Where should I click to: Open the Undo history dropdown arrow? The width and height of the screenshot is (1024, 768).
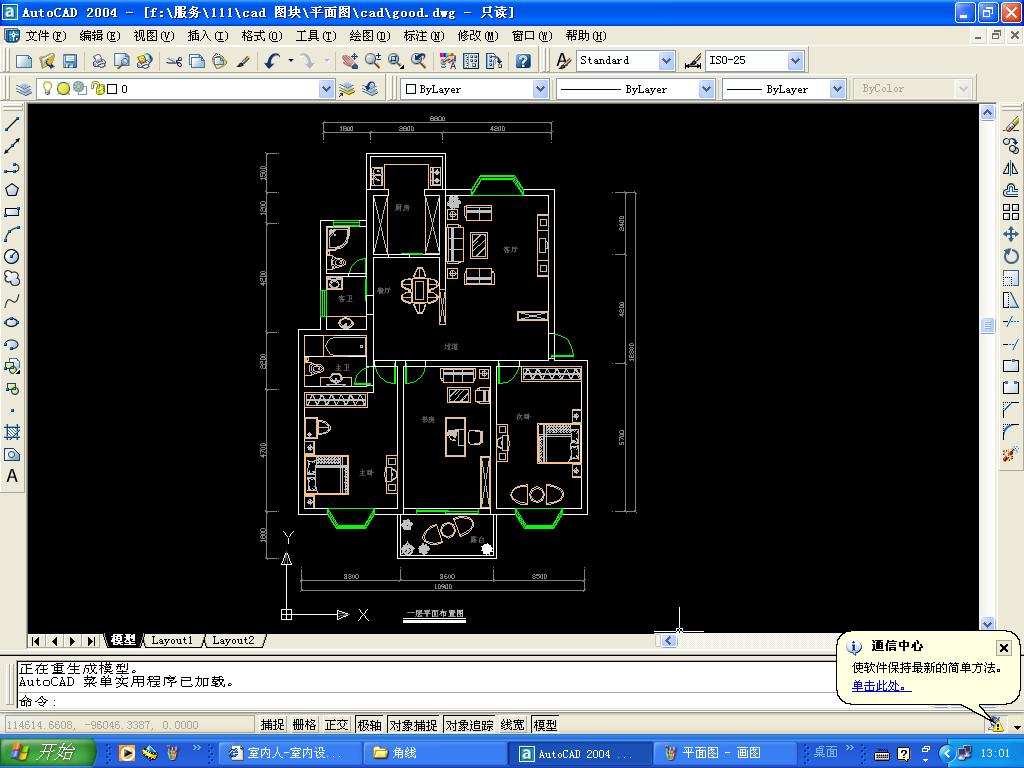pyautogui.click(x=291, y=61)
